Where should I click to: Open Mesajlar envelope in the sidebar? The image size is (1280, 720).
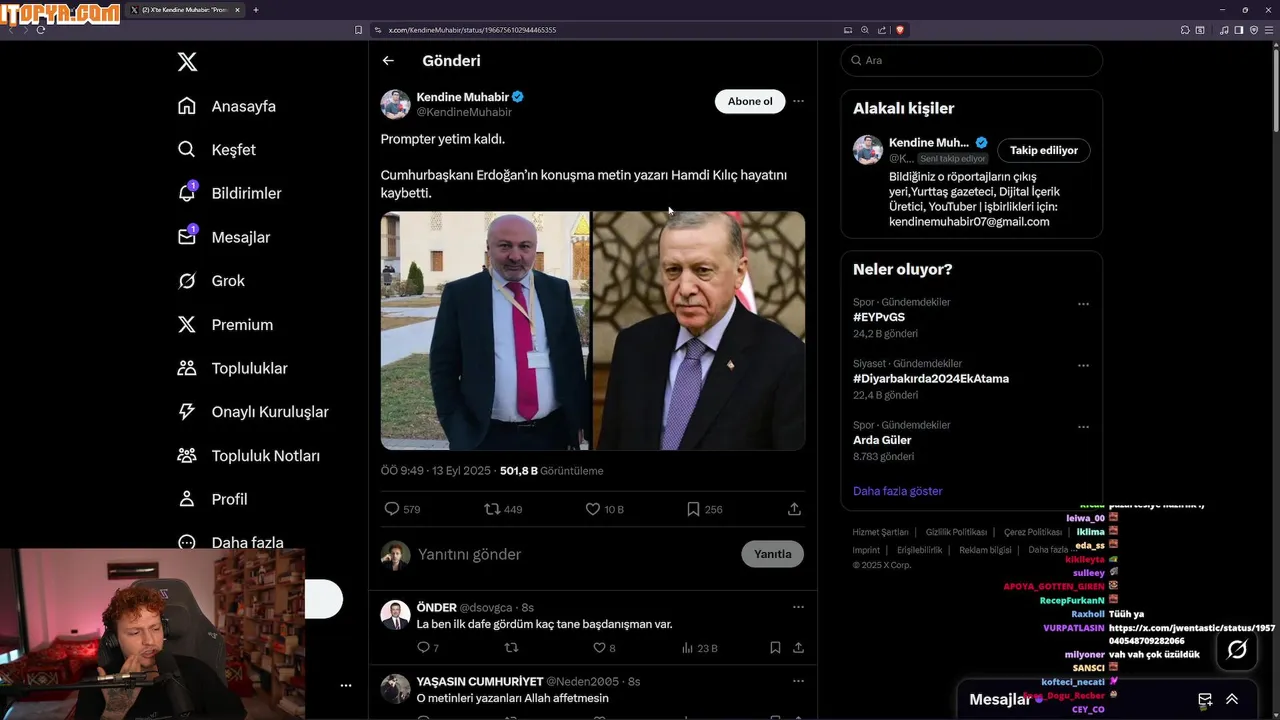224,237
